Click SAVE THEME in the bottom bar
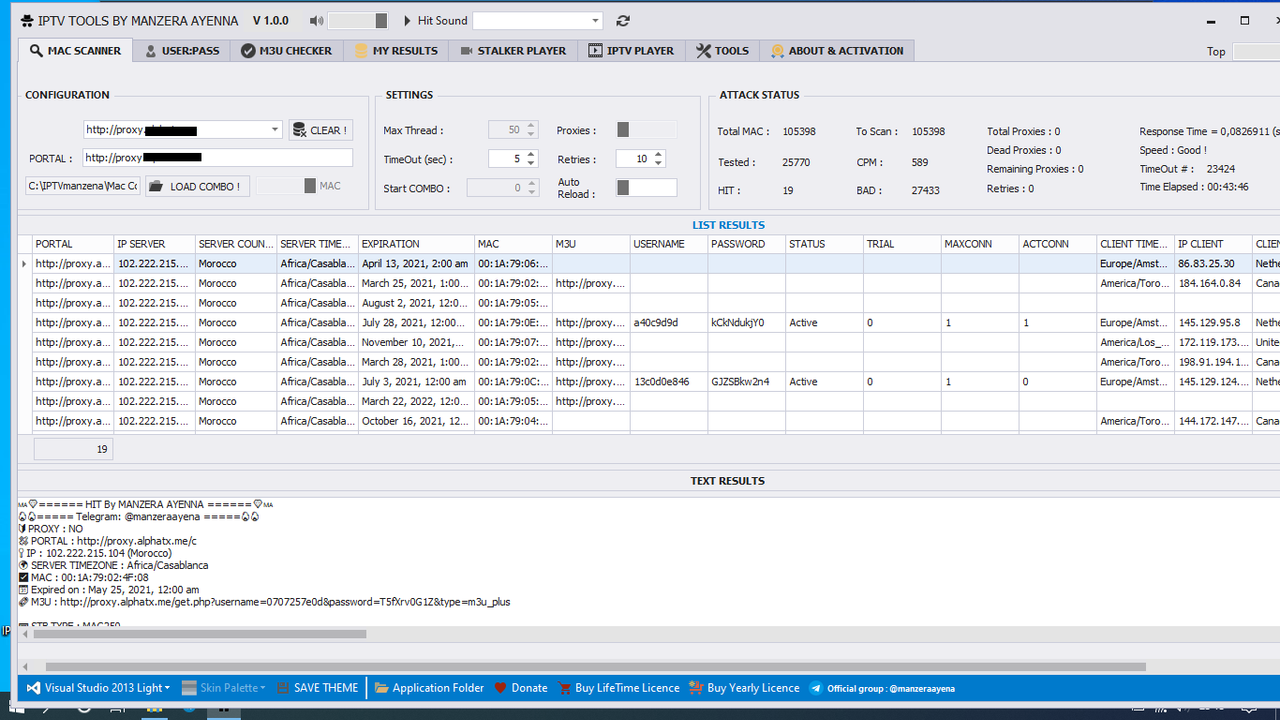Viewport: 1280px width, 720px height. [x=317, y=688]
